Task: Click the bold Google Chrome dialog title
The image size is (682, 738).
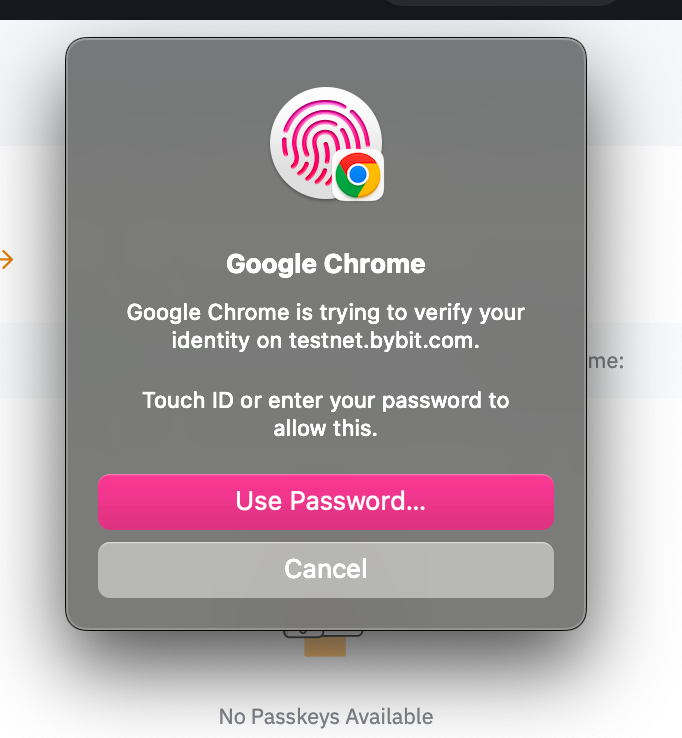Action: coord(325,264)
